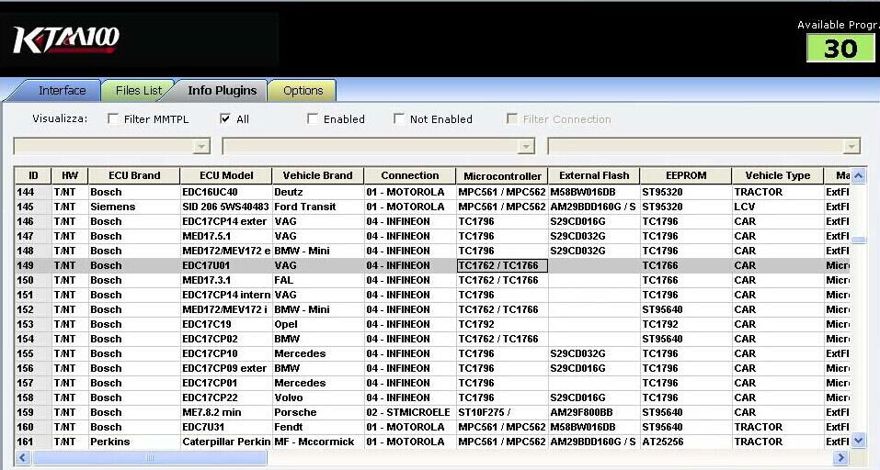Viewport: 880px width, 470px height.
Task: Click the Available Programs counter showing 30
Action: (x=840, y=48)
